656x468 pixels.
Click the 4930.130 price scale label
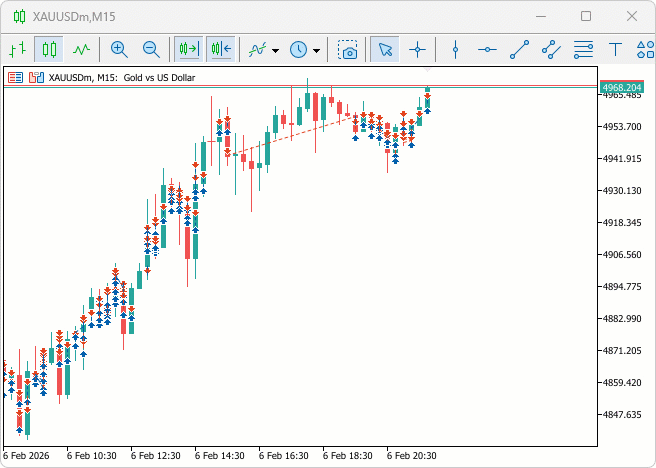coord(622,190)
